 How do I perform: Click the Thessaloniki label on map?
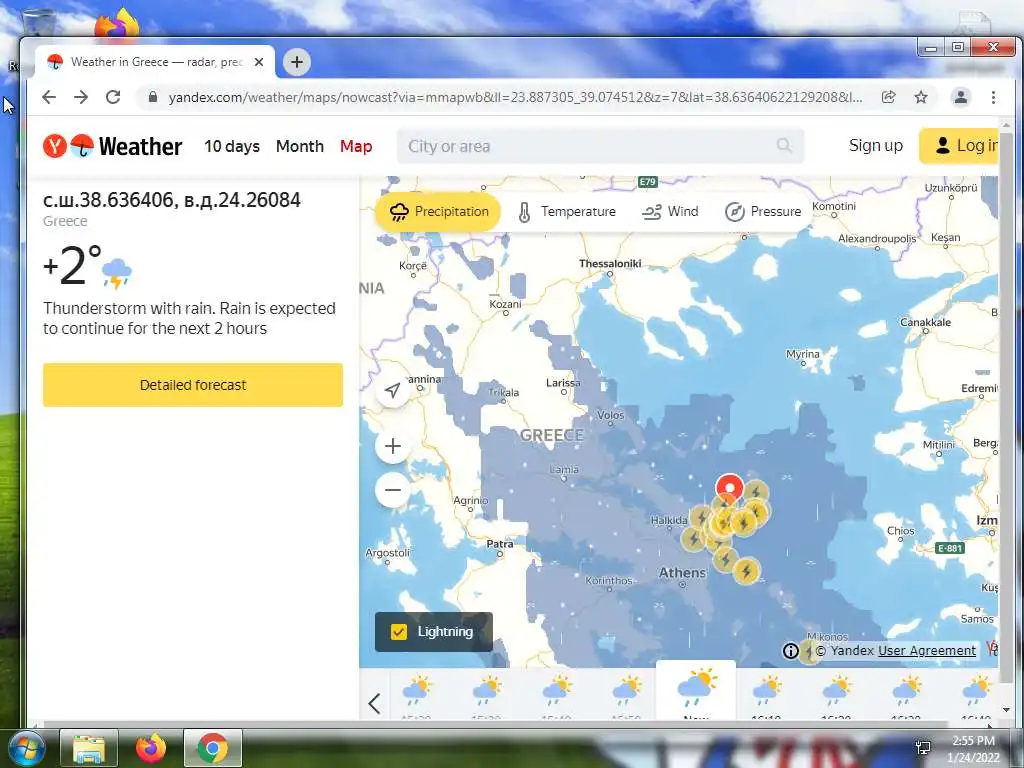(x=610, y=263)
